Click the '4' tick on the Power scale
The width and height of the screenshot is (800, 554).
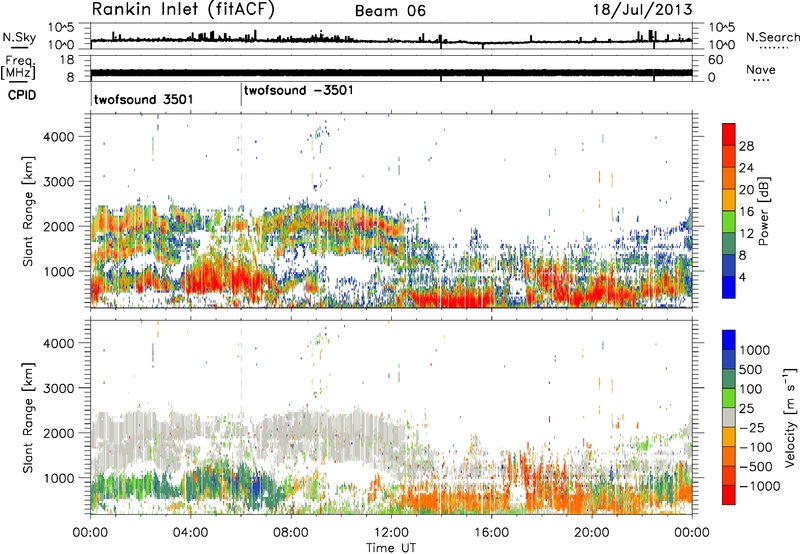tap(742, 277)
